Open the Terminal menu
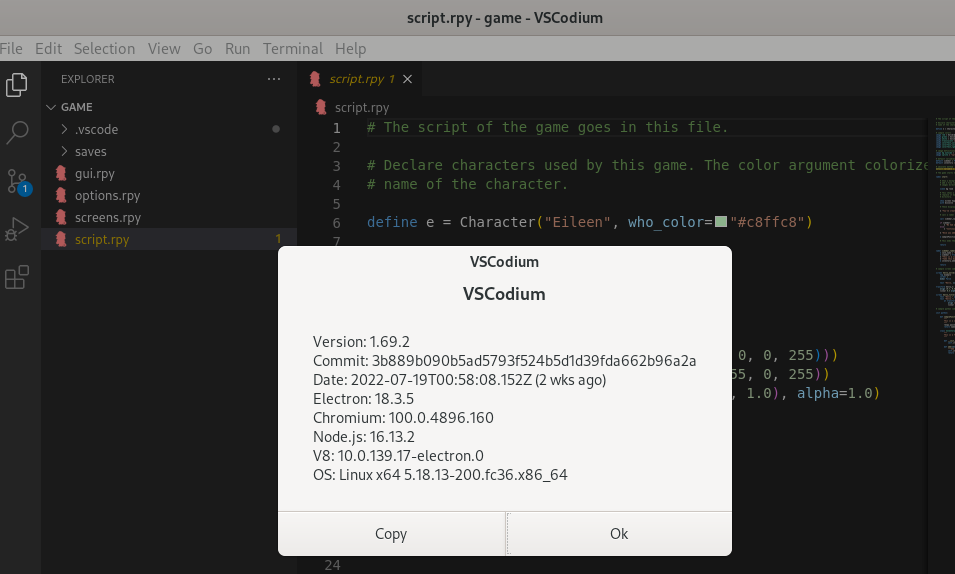The height and width of the screenshot is (574, 955). pos(292,49)
